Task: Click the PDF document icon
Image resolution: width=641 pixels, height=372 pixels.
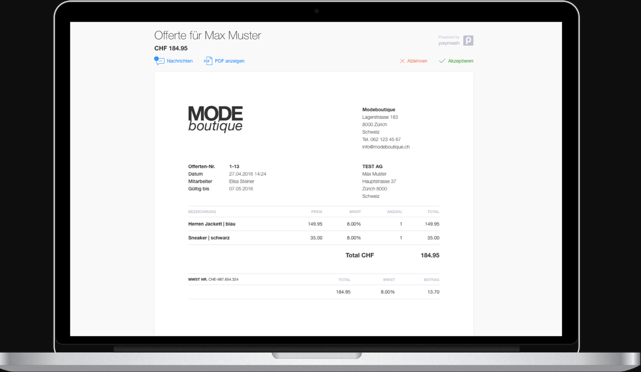Action: tap(208, 61)
